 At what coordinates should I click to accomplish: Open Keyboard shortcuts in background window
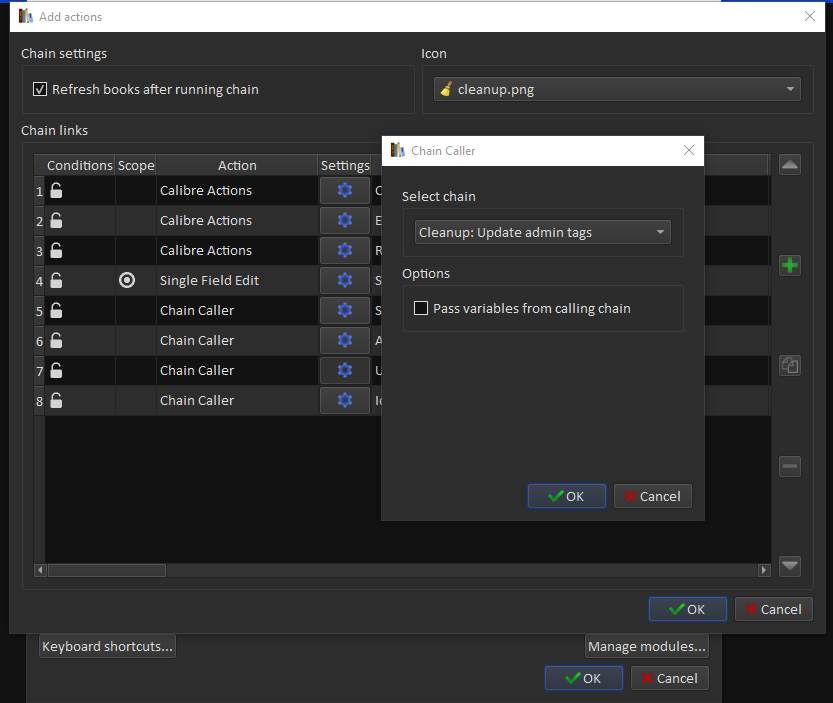coord(107,646)
